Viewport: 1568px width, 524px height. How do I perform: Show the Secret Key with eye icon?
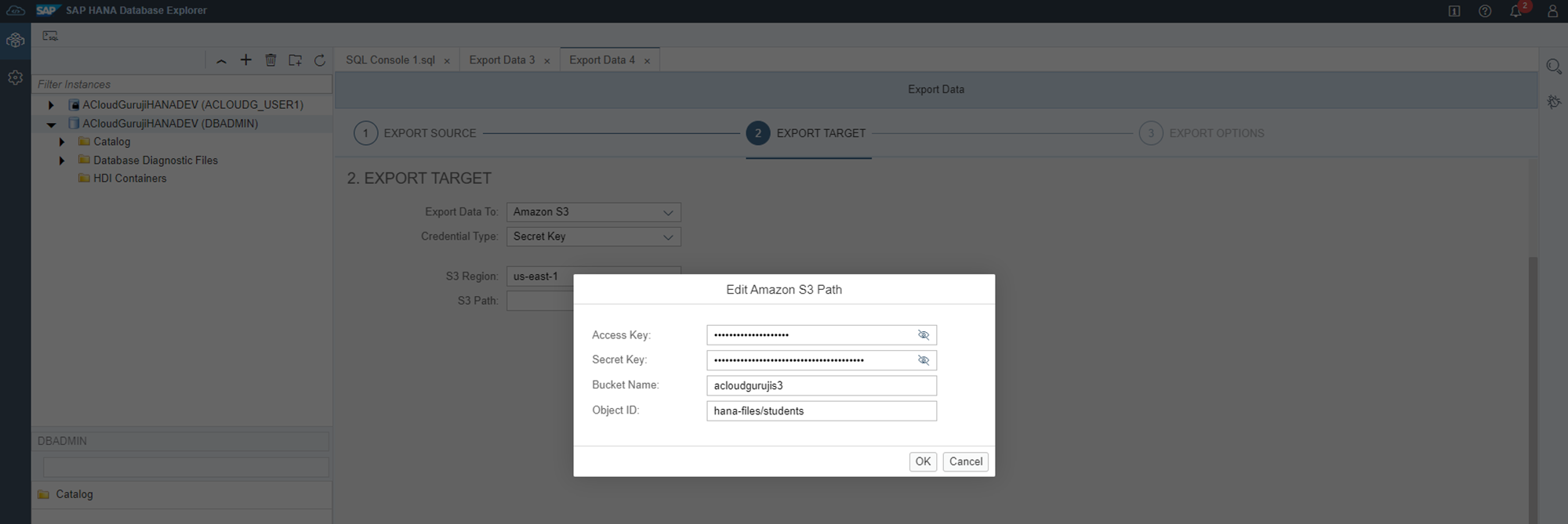[x=924, y=360]
